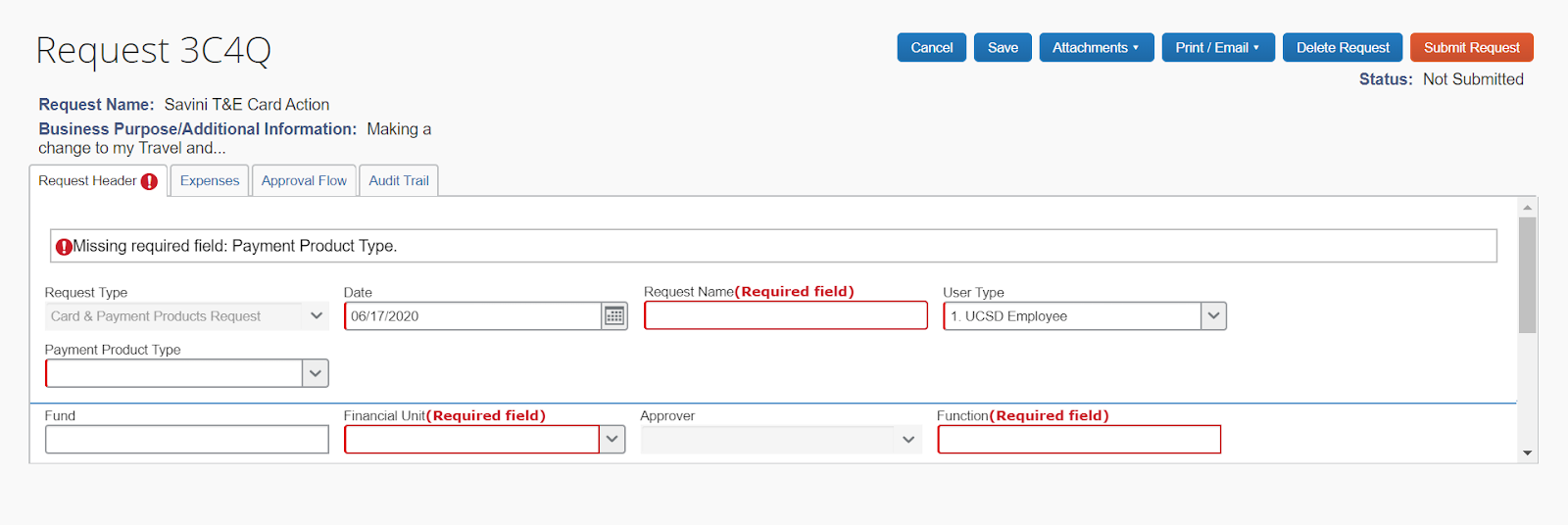View the Audit Trail tab

coord(399,181)
